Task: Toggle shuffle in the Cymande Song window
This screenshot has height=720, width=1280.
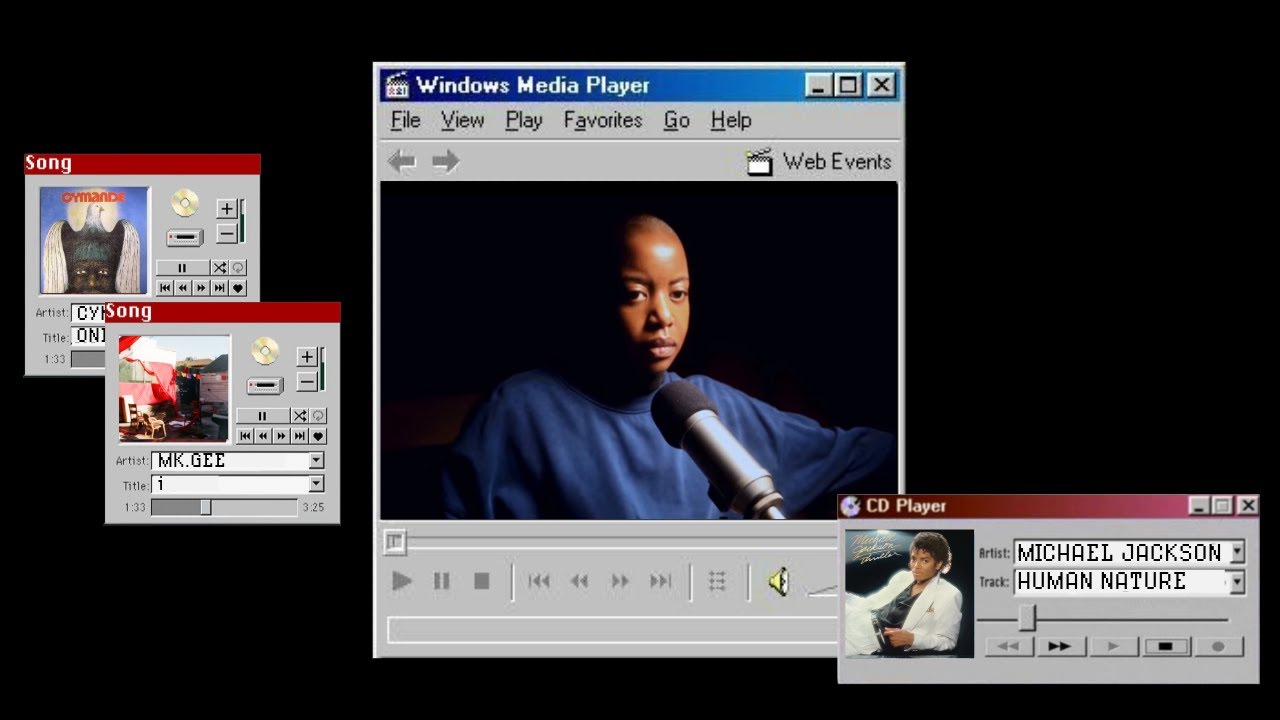Action: 219,268
